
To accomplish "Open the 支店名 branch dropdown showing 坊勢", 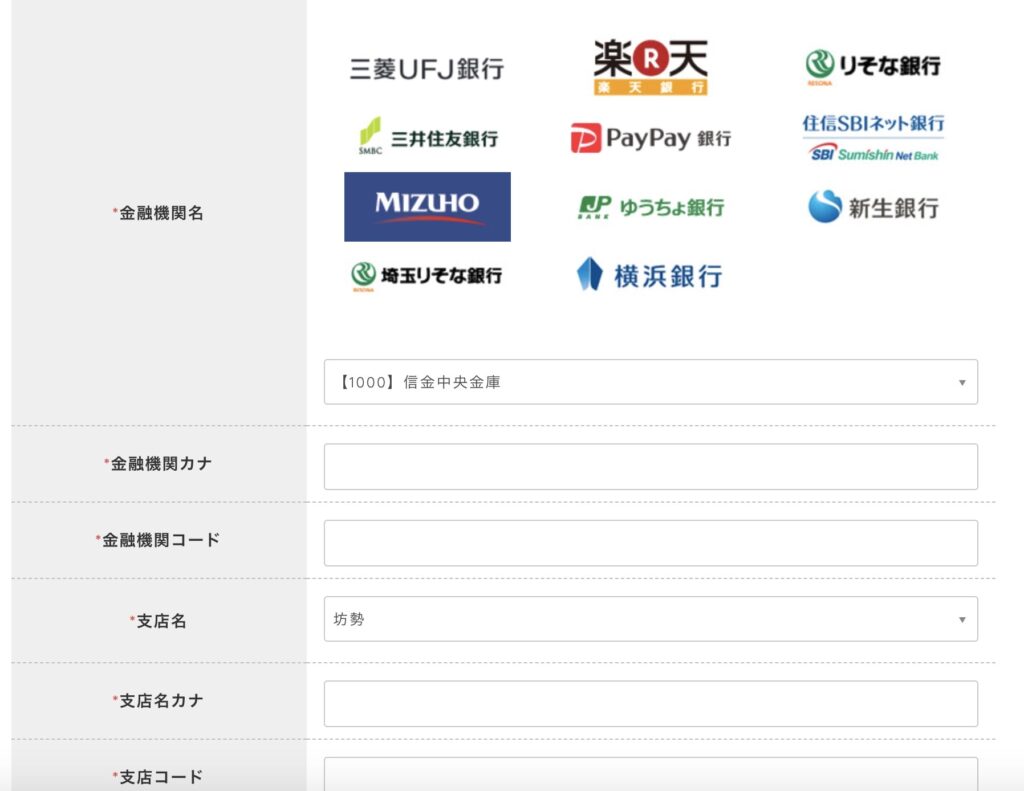I will pyautogui.click(x=650, y=619).
